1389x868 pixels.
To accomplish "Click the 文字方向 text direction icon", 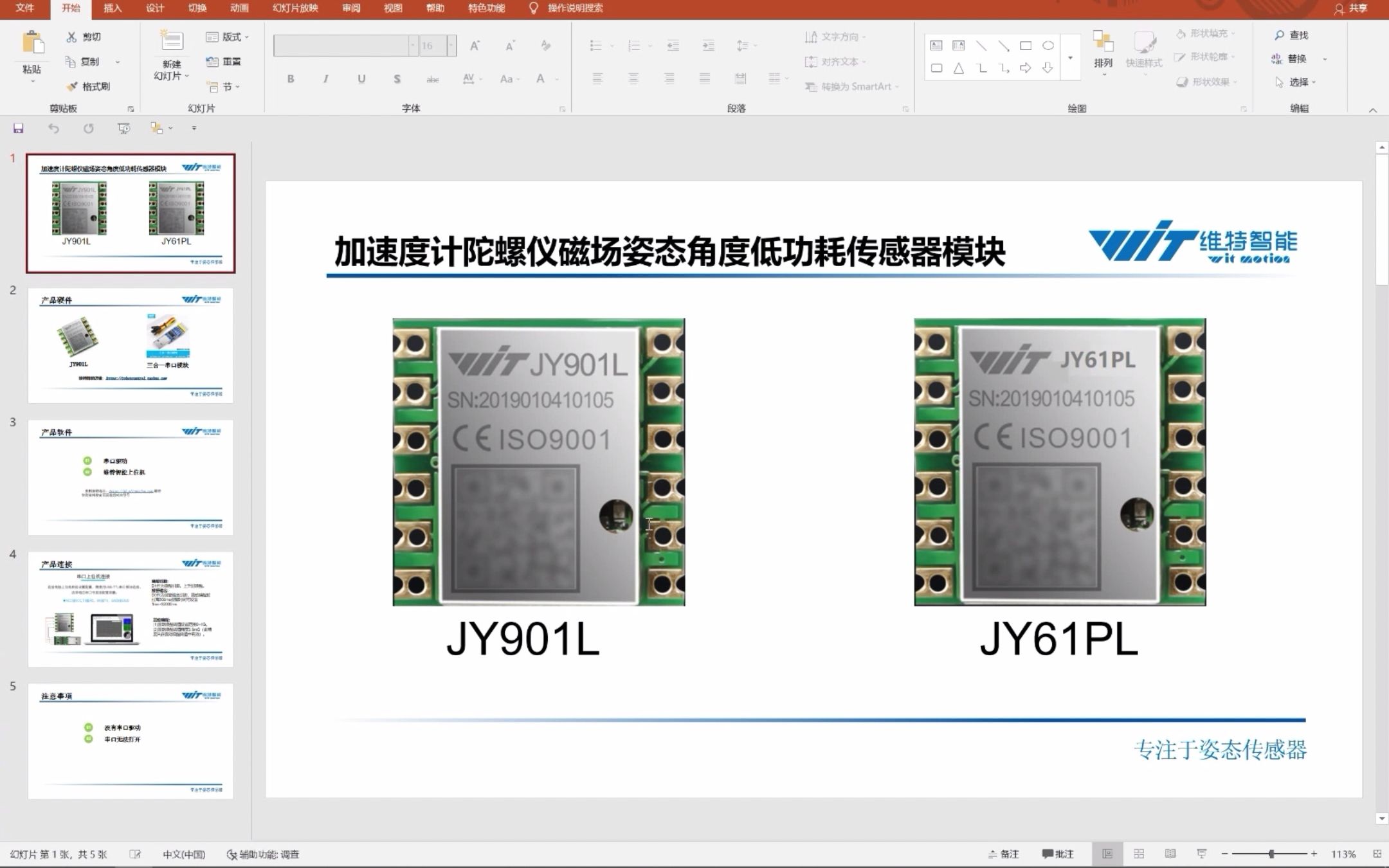I will pos(812,37).
